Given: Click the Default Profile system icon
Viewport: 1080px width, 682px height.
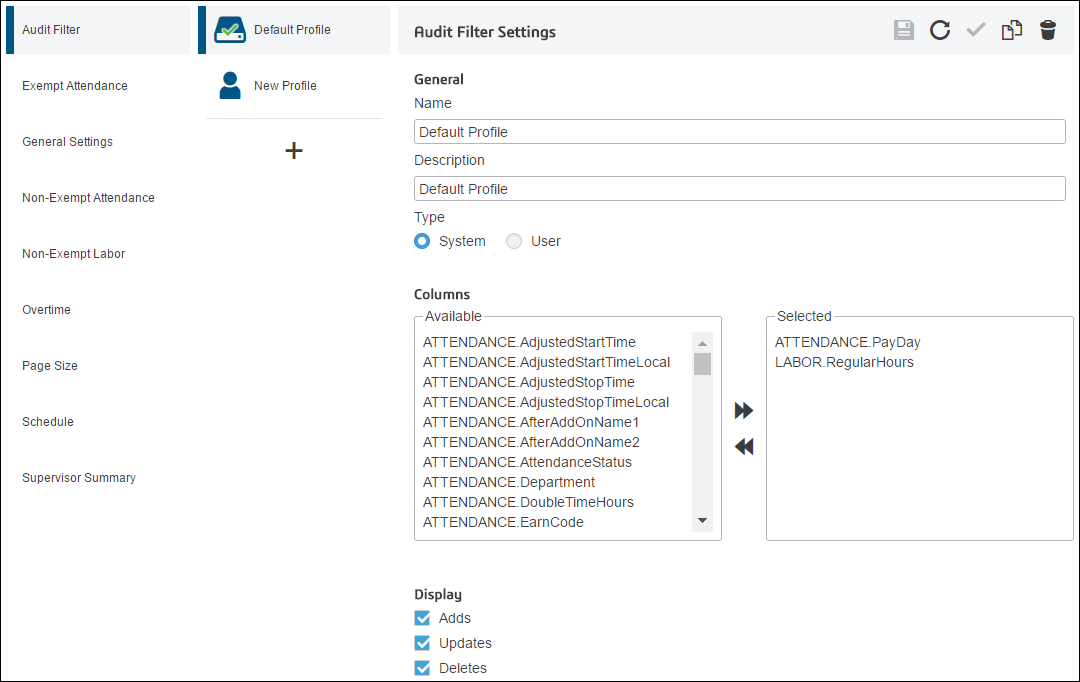Looking at the screenshot, I should pos(229,30).
